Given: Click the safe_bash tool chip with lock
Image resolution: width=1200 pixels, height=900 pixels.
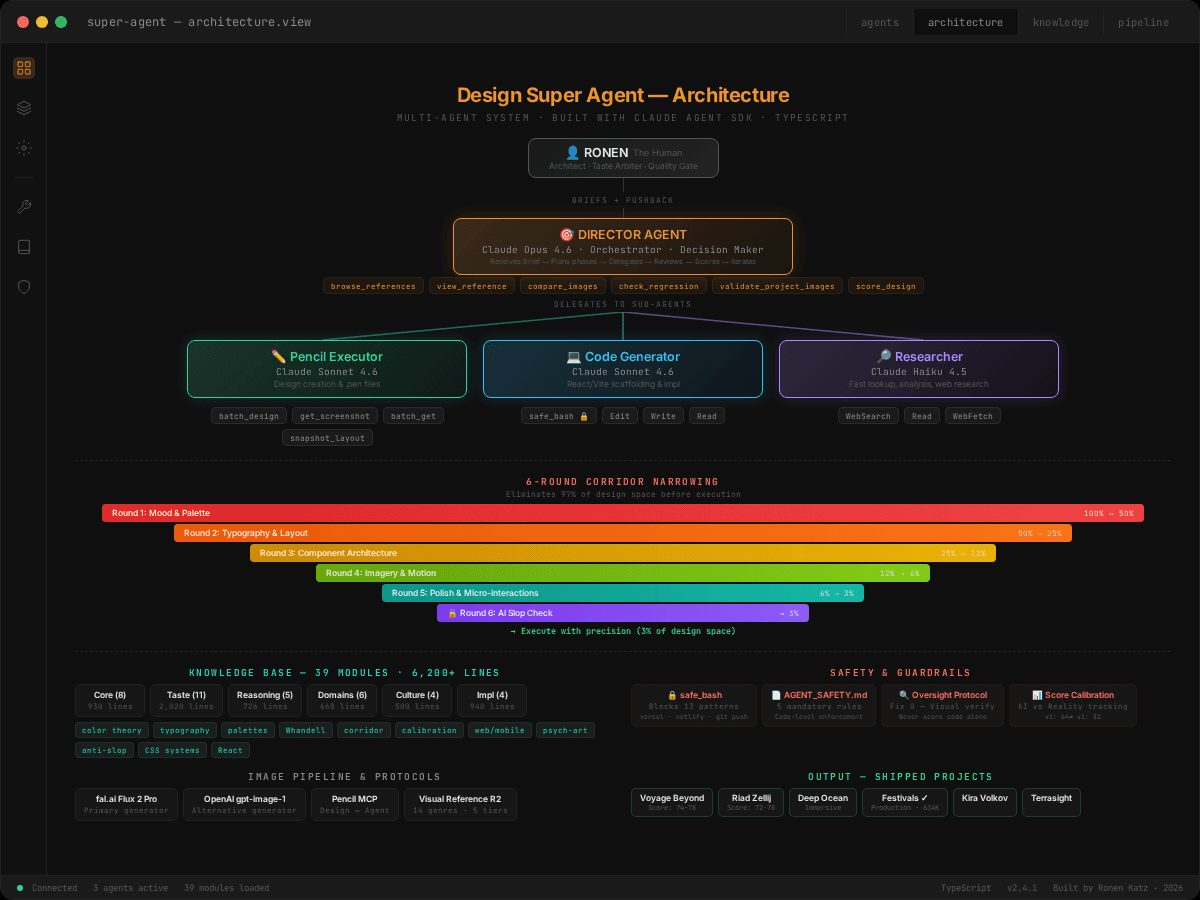Looking at the screenshot, I should pos(558,416).
